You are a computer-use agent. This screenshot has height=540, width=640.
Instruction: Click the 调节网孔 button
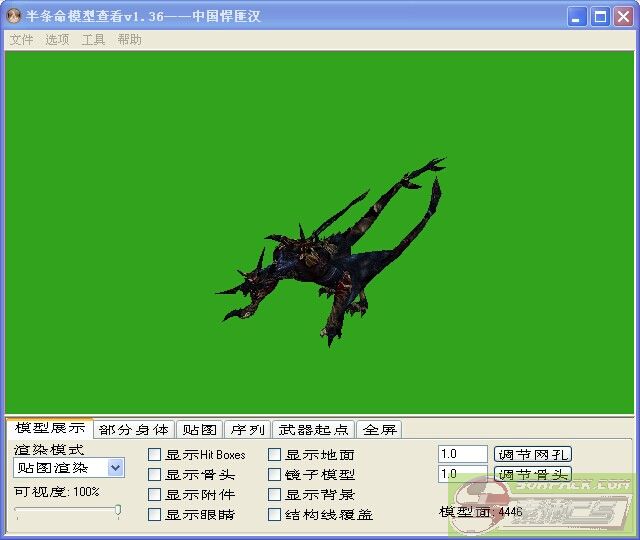pyautogui.click(x=533, y=454)
